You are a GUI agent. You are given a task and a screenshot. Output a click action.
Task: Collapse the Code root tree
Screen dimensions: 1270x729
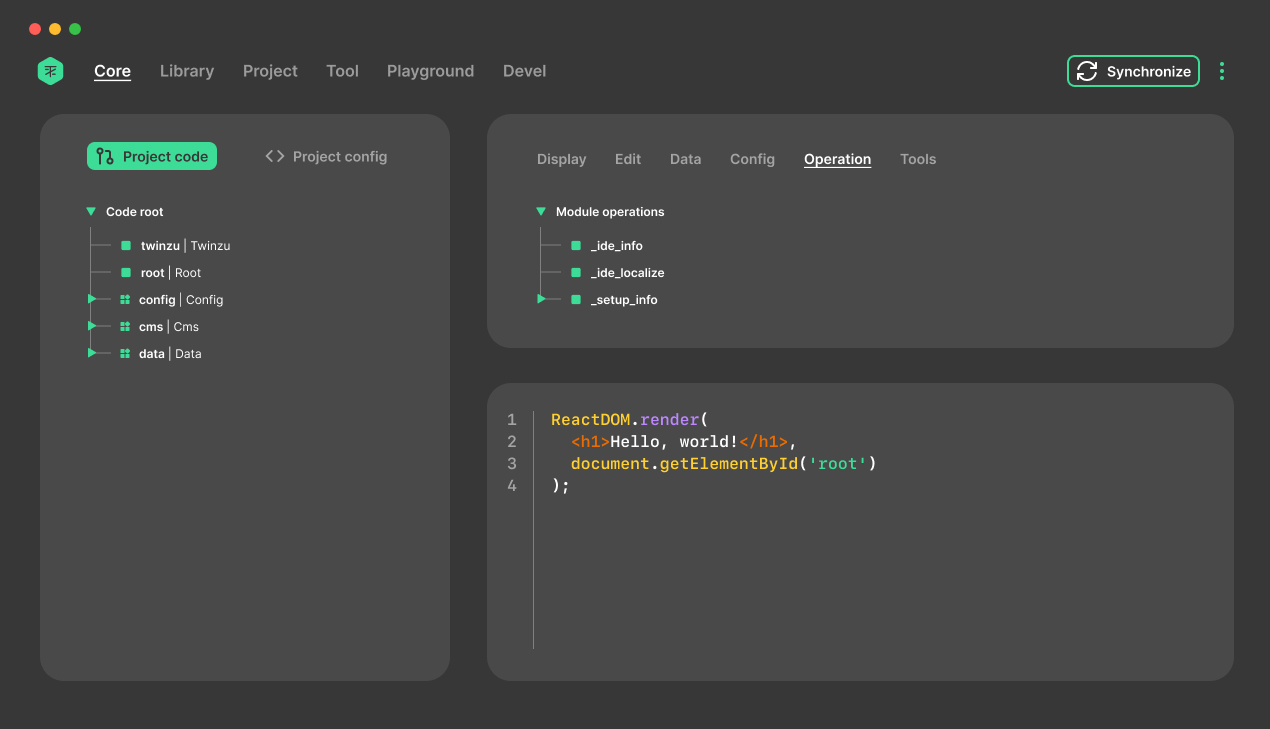click(x=91, y=212)
